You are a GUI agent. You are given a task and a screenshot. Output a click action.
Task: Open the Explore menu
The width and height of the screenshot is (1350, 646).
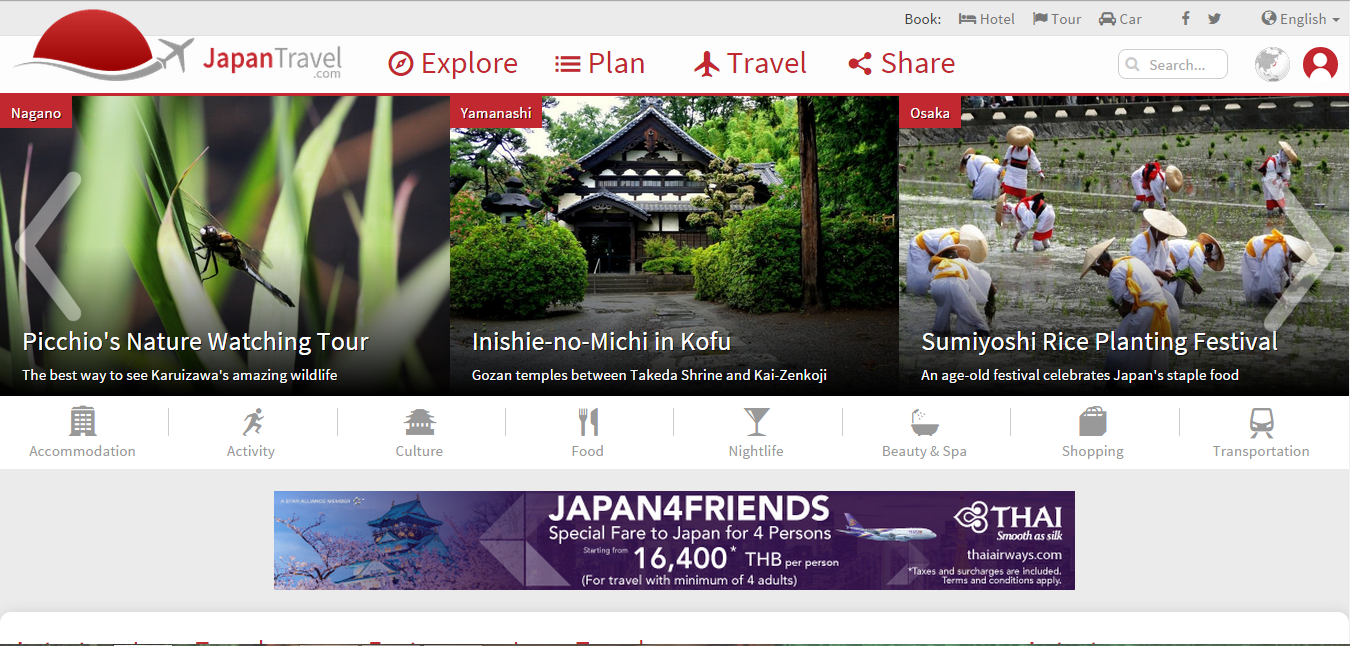[453, 64]
